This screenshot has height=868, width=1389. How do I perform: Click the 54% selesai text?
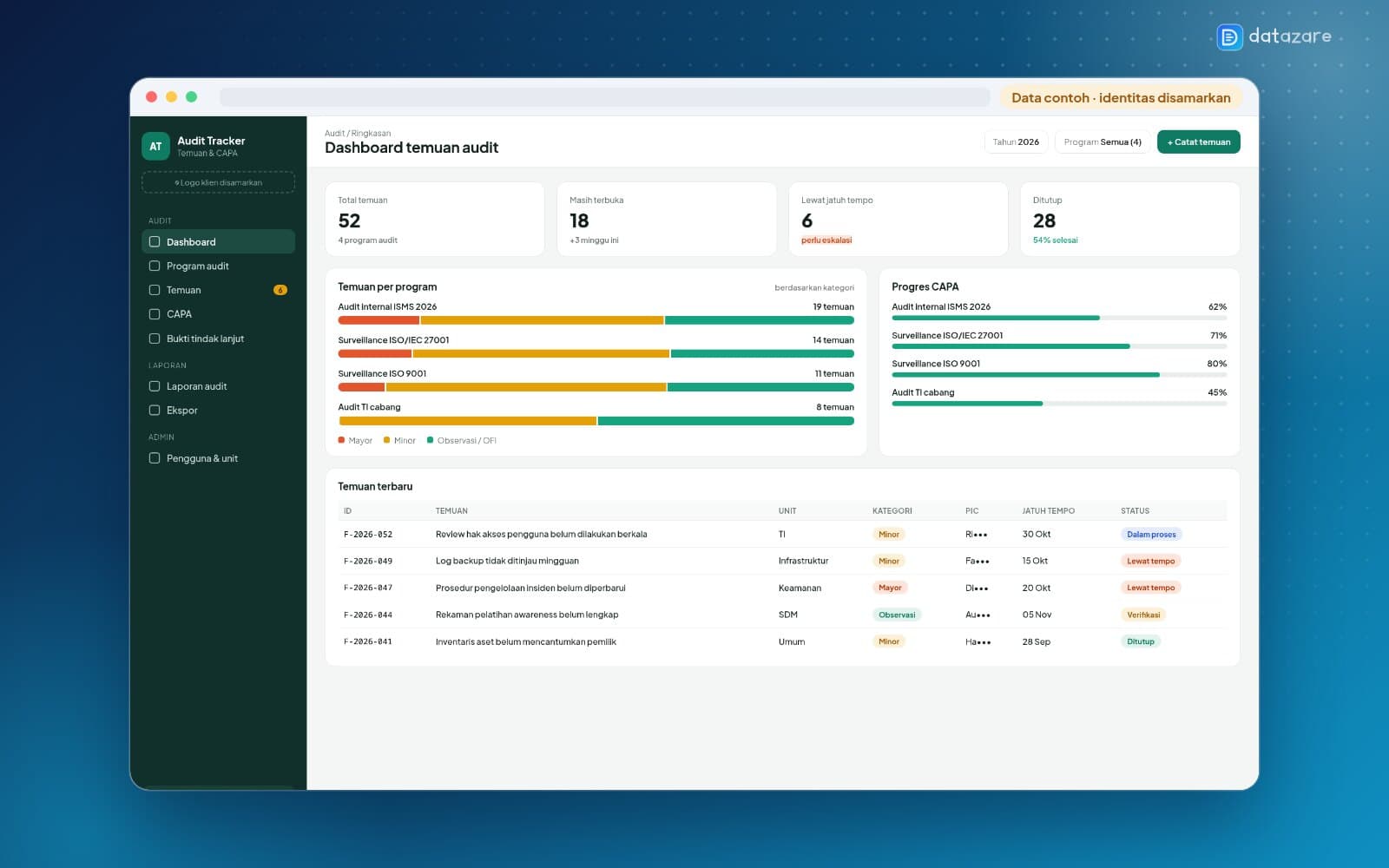tap(1055, 240)
